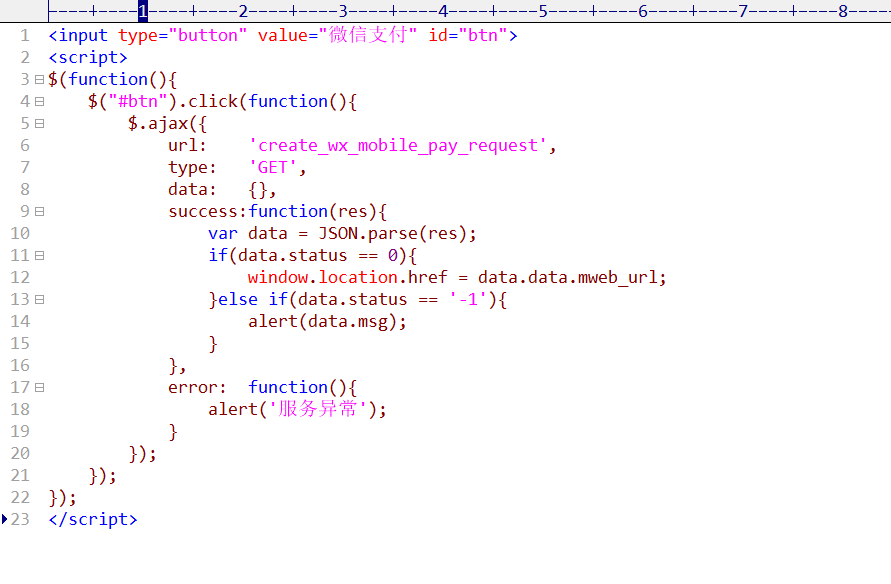Collapse the $.ajax block fold on line 5
Viewport: 891px width, 584px height.
click(x=39, y=124)
